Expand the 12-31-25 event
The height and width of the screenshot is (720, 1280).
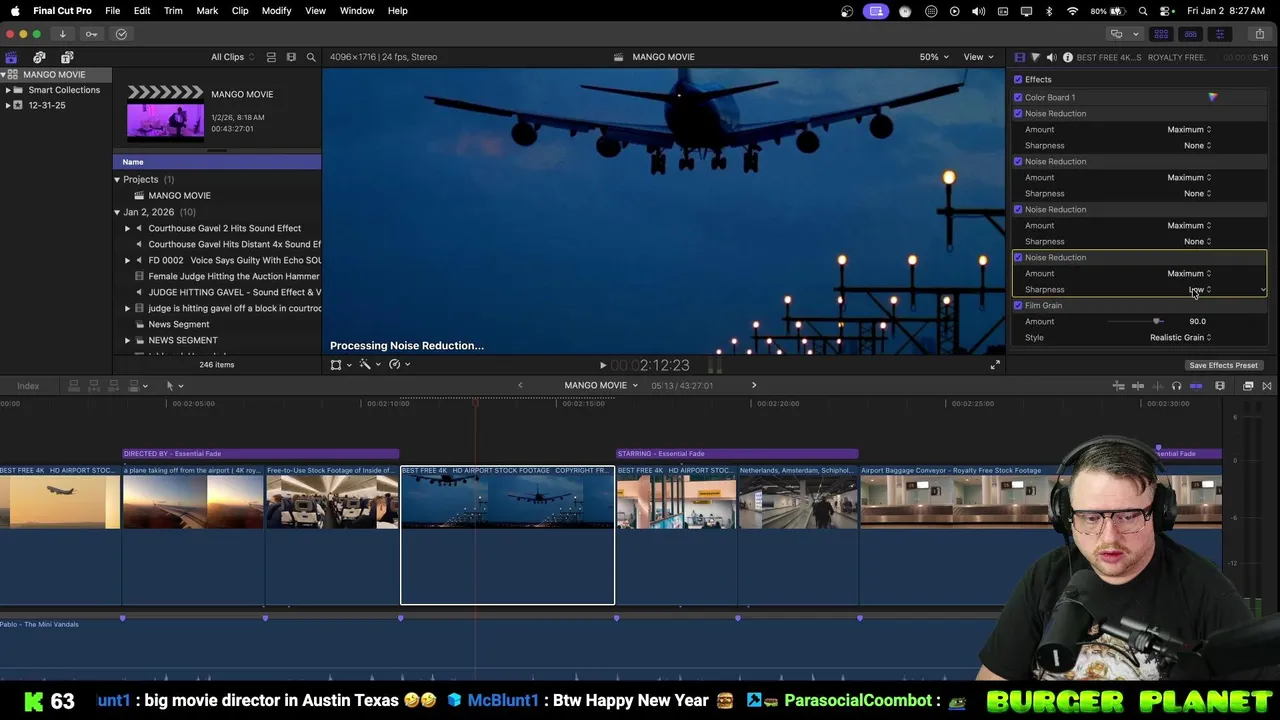pyautogui.click(x=8, y=105)
